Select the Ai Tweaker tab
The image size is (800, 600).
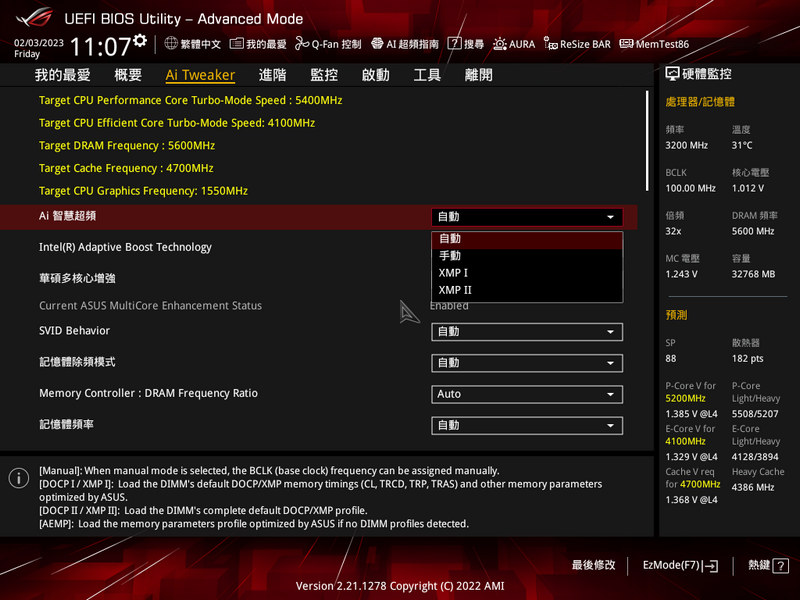click(200, 75)
